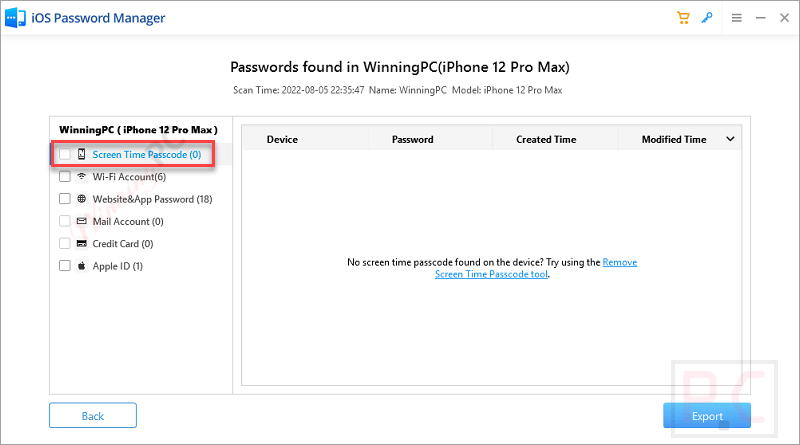Click the Apple ID apple icon
The image size is (800, 445).
point(82,266)
